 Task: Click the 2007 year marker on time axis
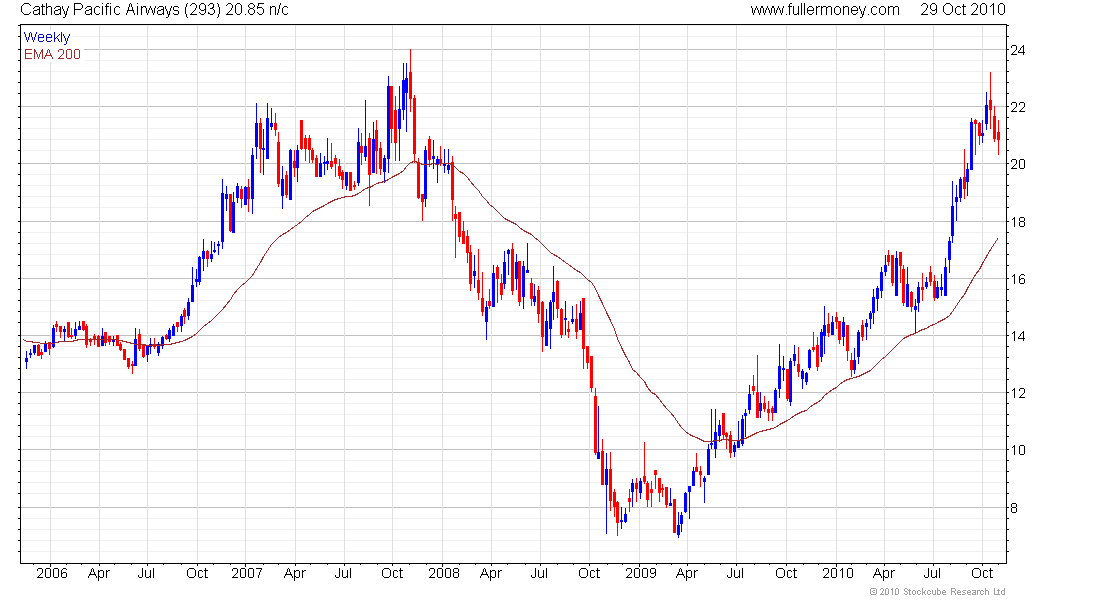[x=247, y=573]
